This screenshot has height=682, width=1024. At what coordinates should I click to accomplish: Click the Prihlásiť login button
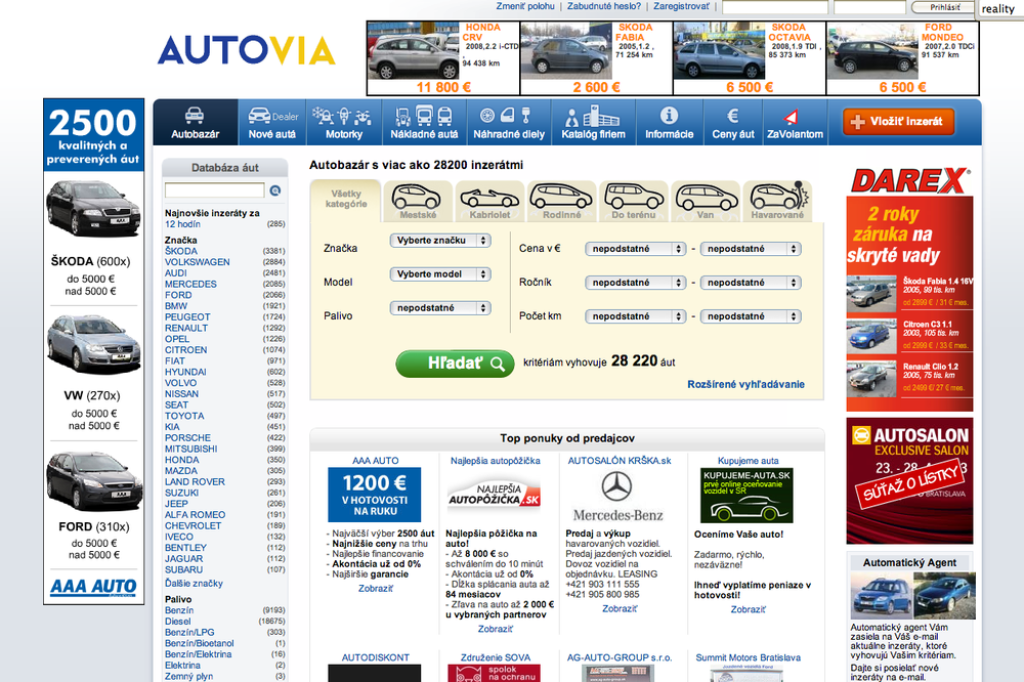pyautogui.click(x=944, y=7)
